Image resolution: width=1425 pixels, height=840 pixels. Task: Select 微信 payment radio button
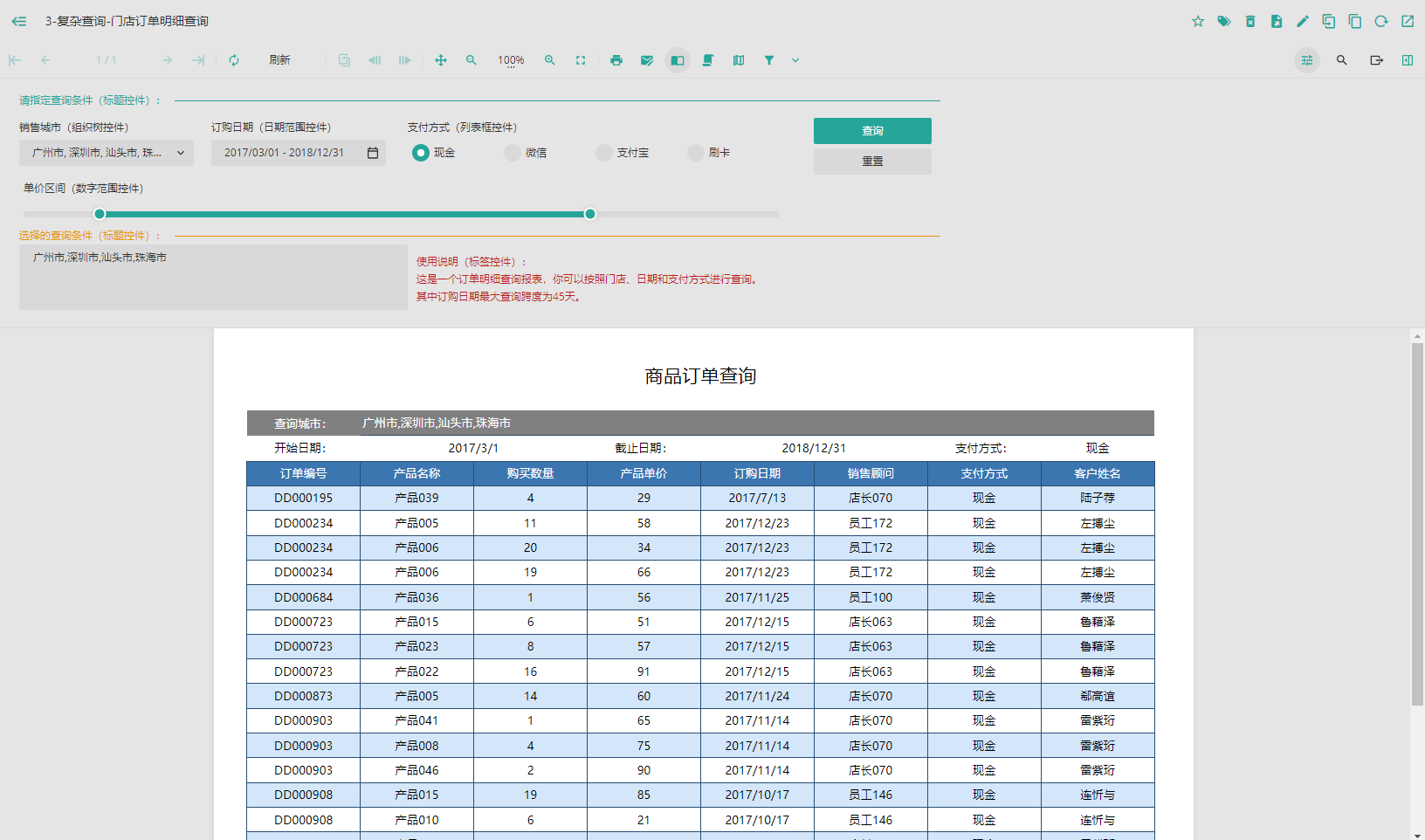click(x=513, y=153)
